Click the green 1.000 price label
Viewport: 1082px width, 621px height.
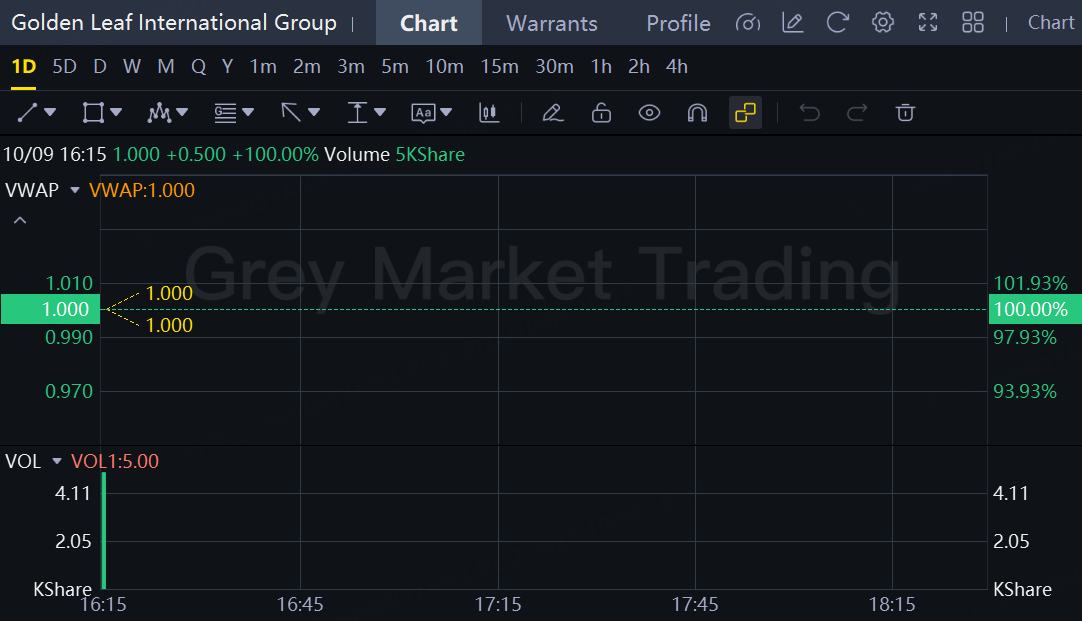[50, 310]
